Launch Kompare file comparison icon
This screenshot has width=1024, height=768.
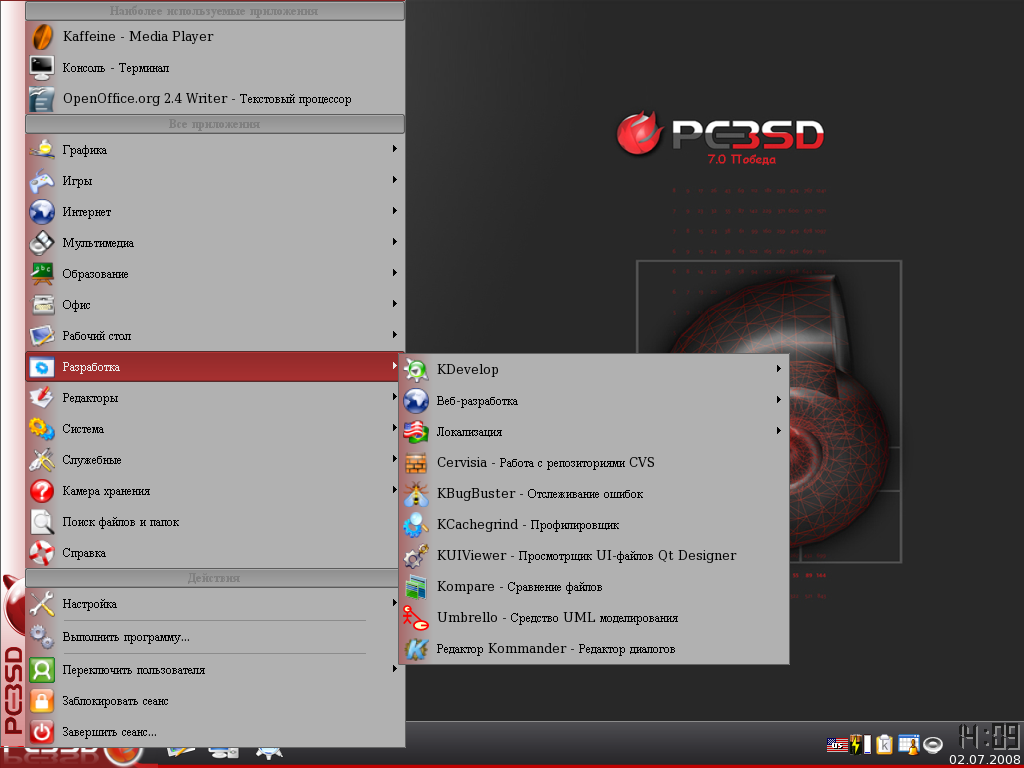[415, 587]
